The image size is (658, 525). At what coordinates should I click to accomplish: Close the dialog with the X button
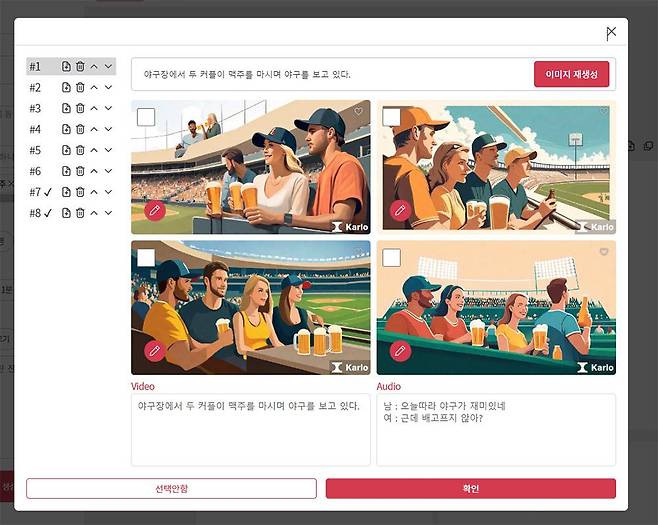click(611, 33)
